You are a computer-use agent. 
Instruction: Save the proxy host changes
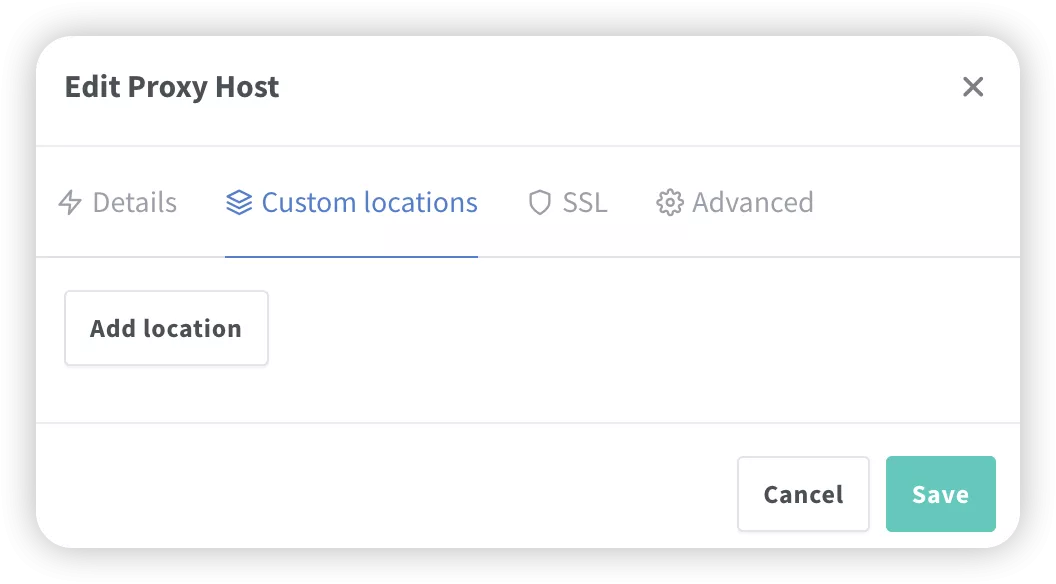tap(940, 494)
